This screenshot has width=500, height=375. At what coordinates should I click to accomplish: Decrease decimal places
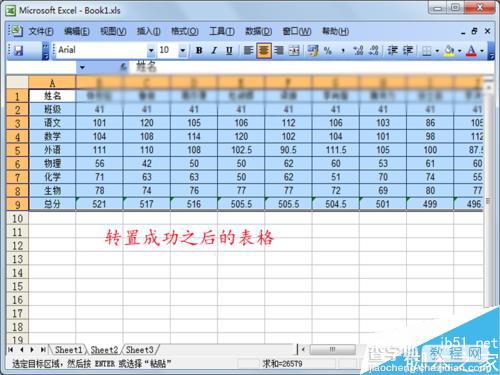point(374,51)
